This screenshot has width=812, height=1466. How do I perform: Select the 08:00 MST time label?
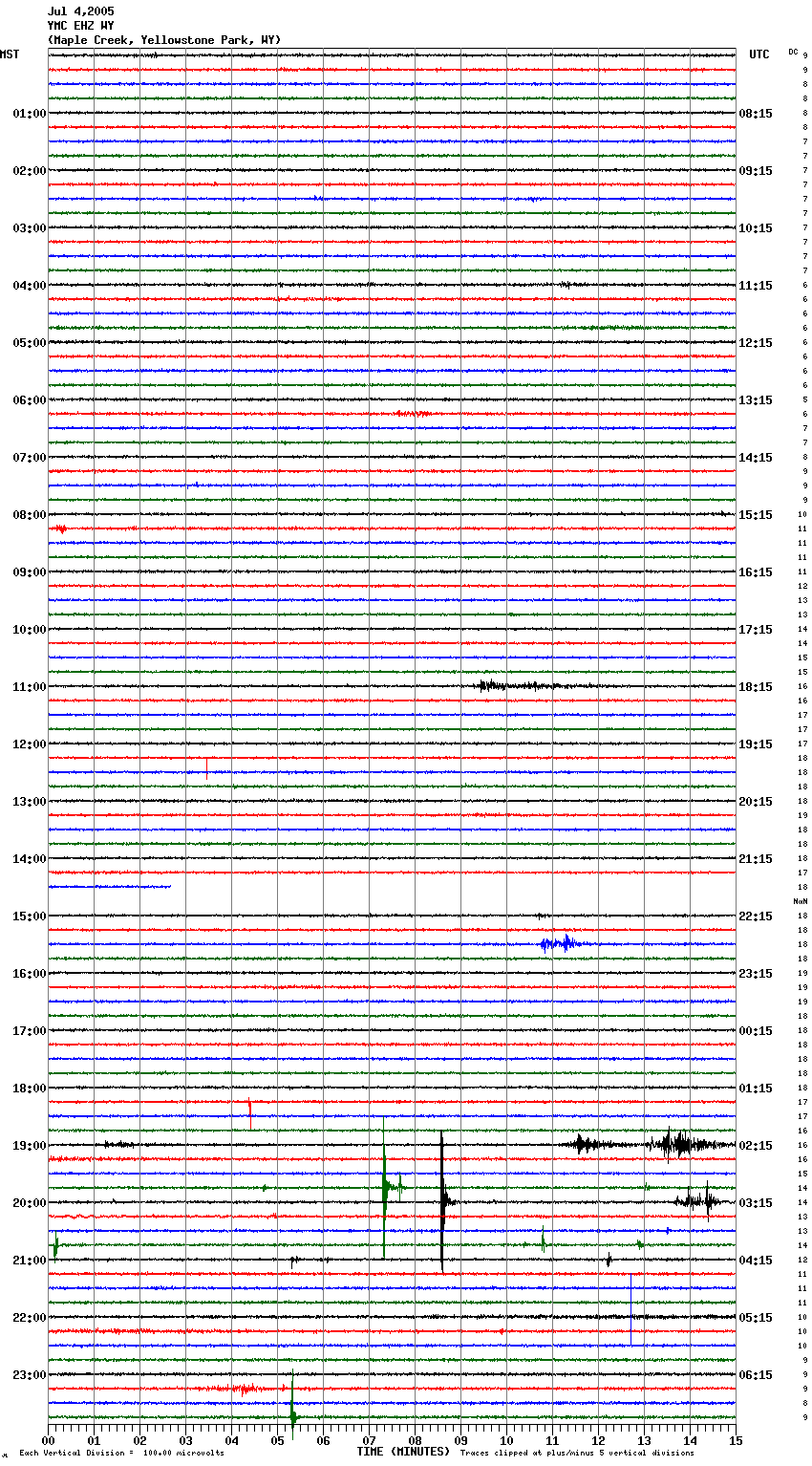[x=30, y=515]
